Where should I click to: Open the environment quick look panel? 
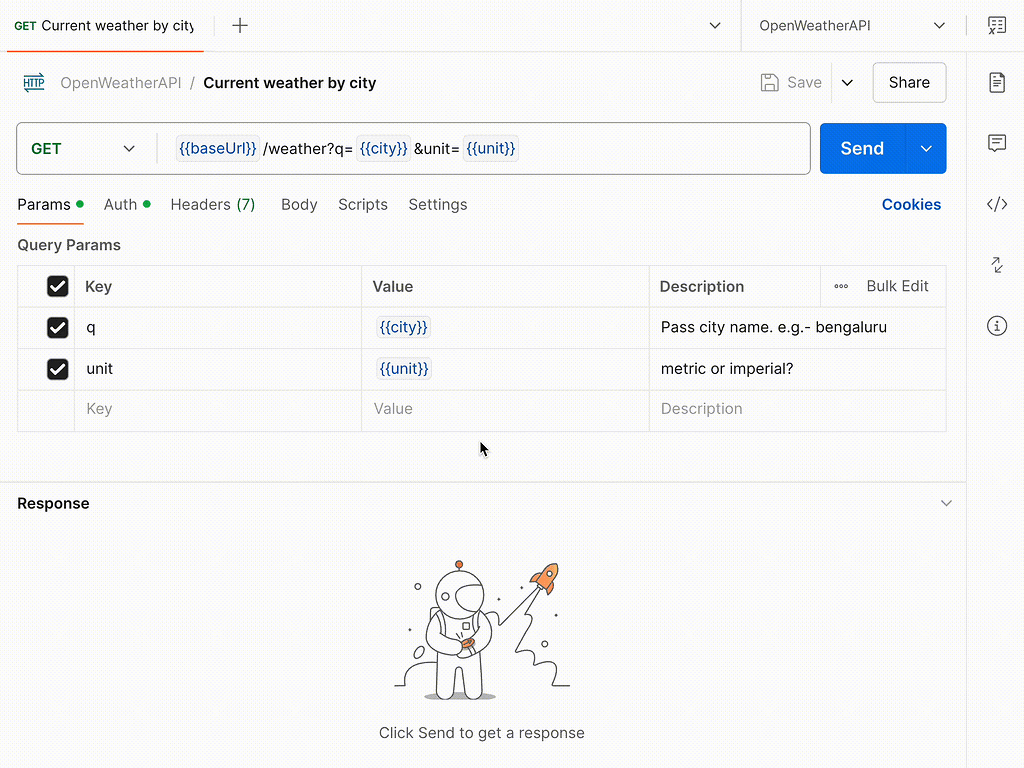(997, 26)
